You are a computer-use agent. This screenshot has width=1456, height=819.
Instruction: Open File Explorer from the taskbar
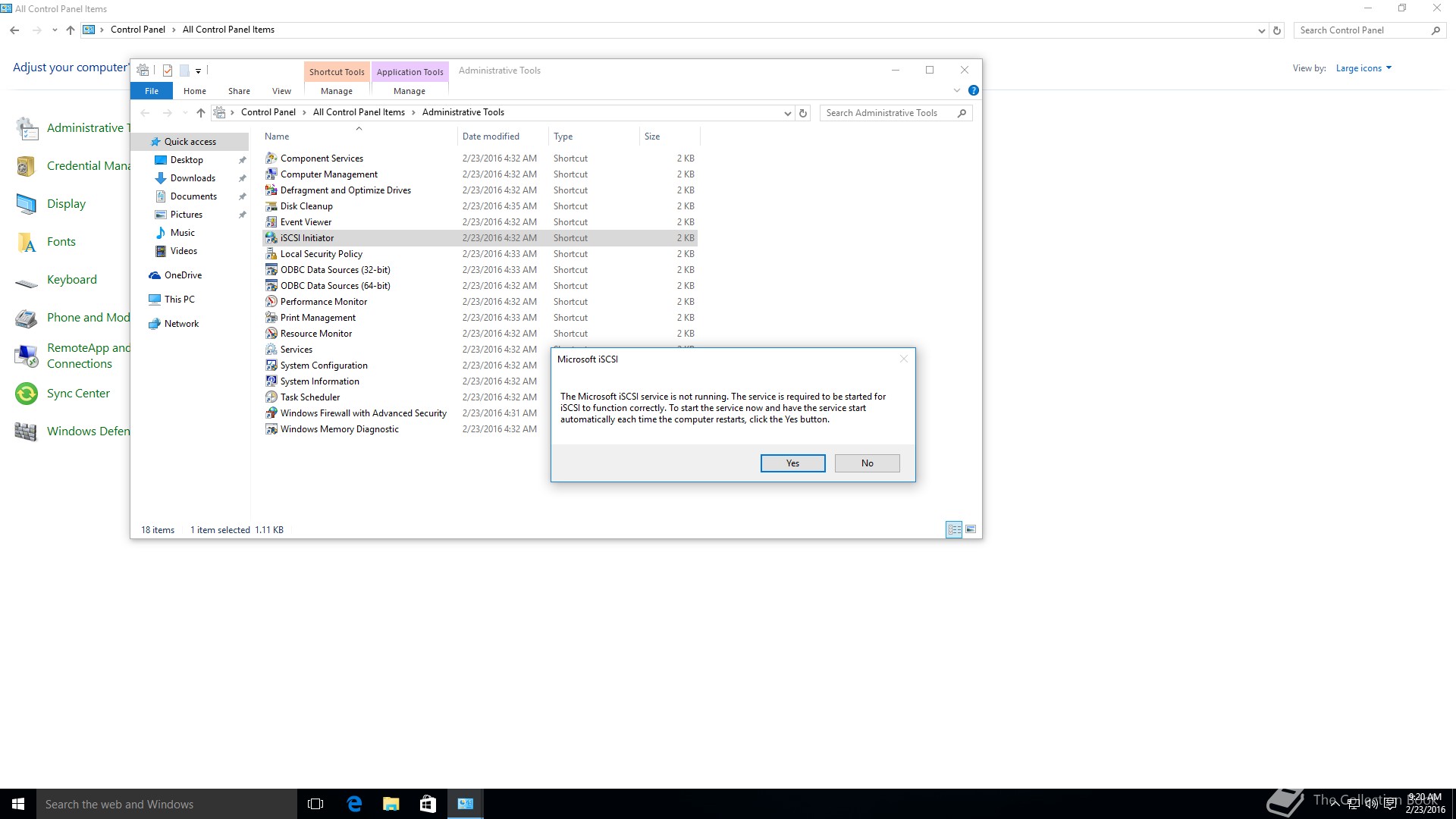(391, 804)
